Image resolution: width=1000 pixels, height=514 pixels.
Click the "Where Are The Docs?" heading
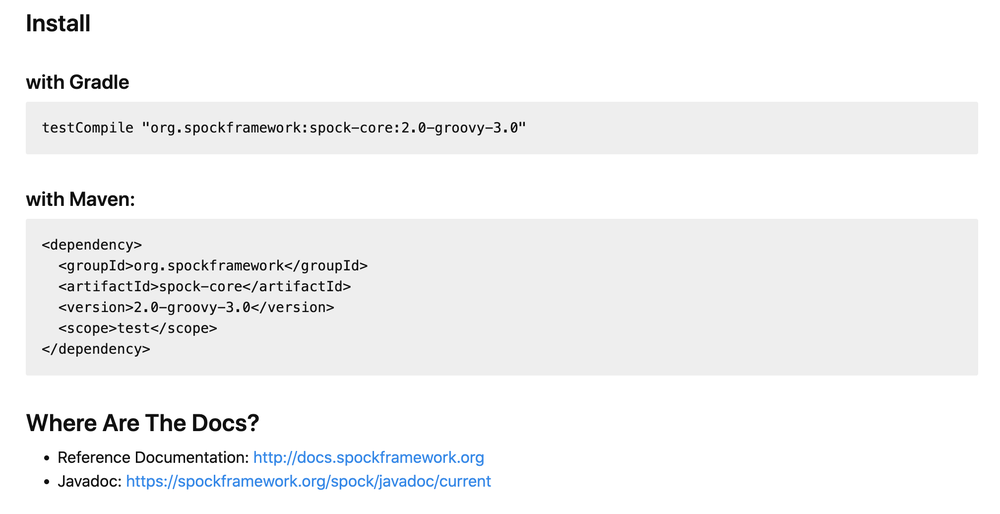click(142, 423)
